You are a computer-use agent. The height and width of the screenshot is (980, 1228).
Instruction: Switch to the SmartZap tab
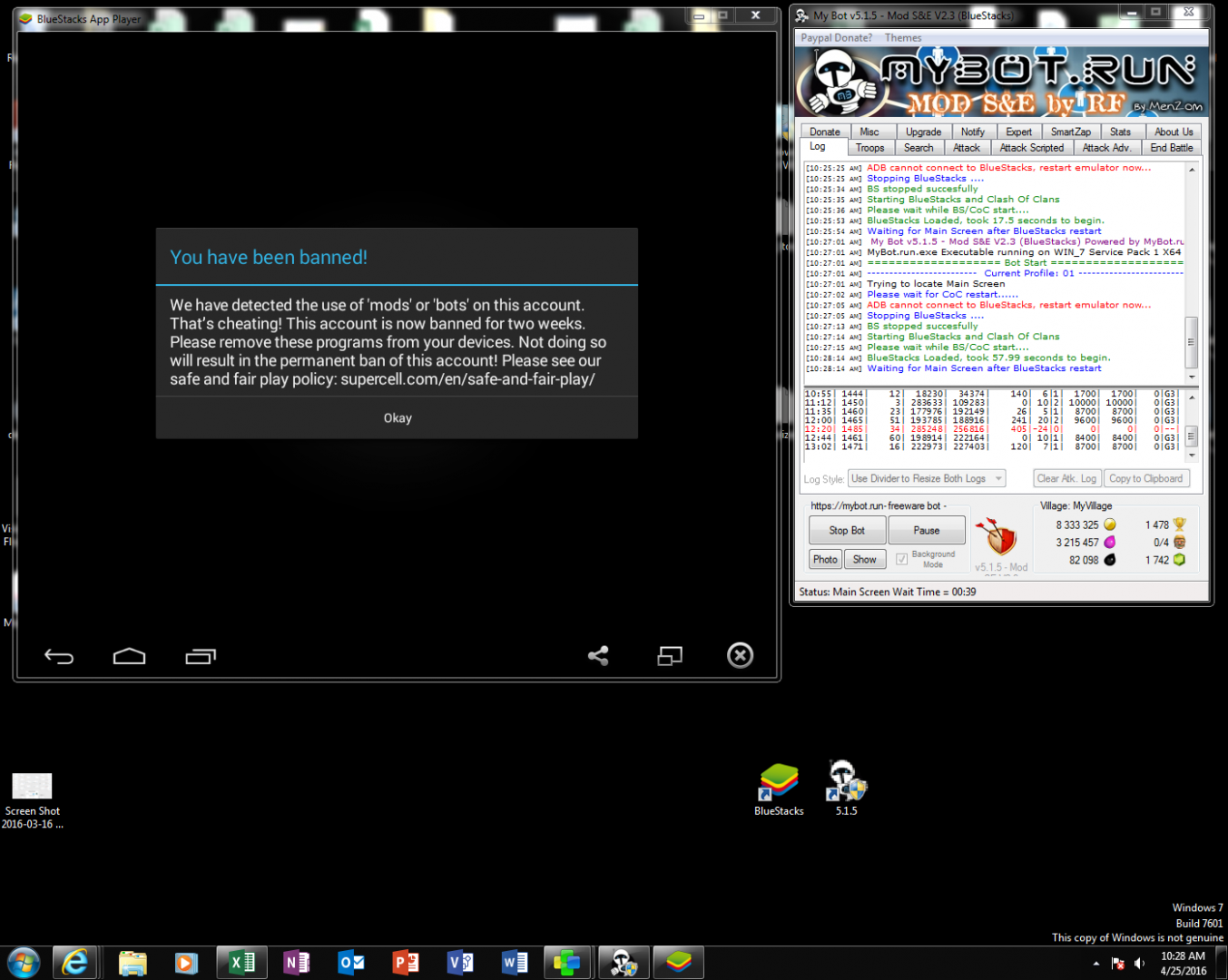1071,132
